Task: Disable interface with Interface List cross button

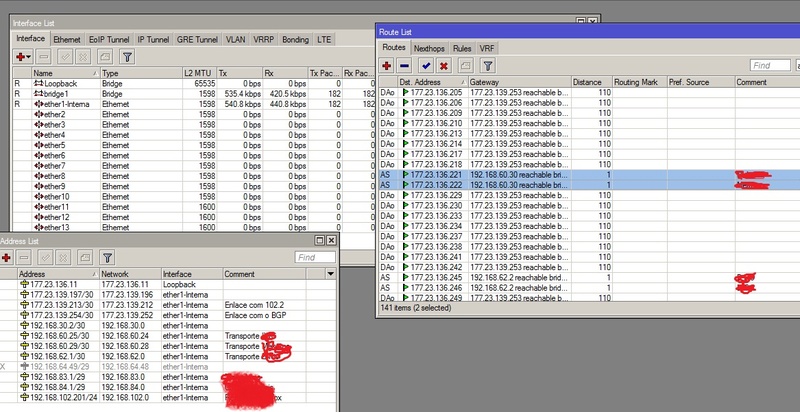Action: [x=83, y=56]
